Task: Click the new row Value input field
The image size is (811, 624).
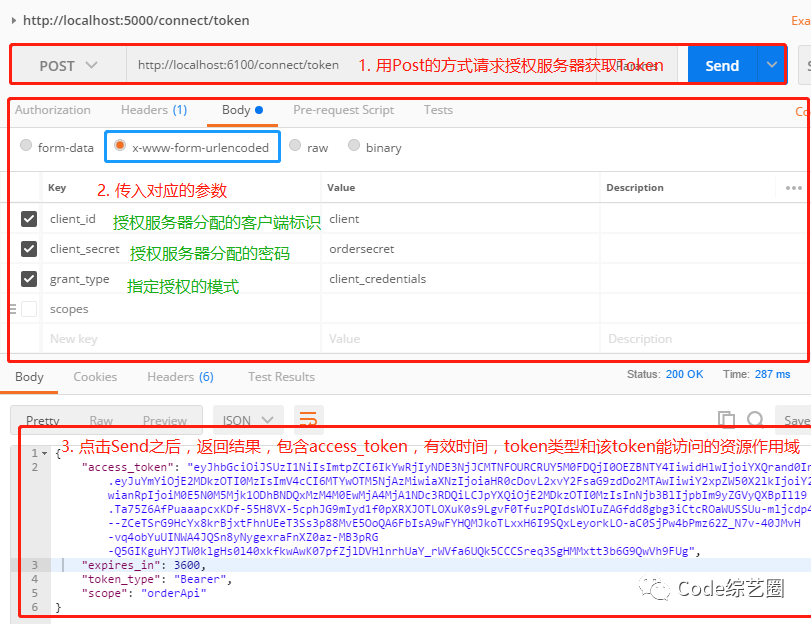Action: 460,339
